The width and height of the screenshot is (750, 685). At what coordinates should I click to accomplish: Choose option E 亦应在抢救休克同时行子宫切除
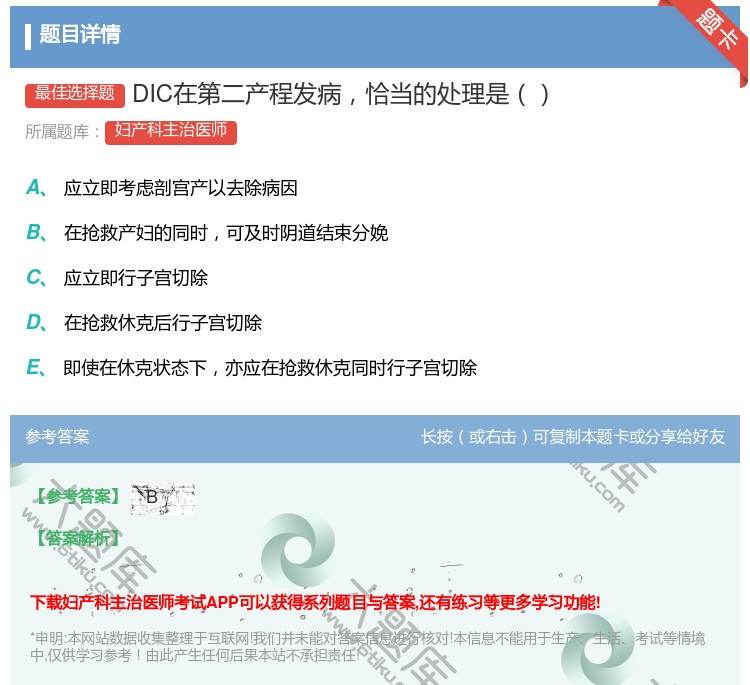[251, 368]
